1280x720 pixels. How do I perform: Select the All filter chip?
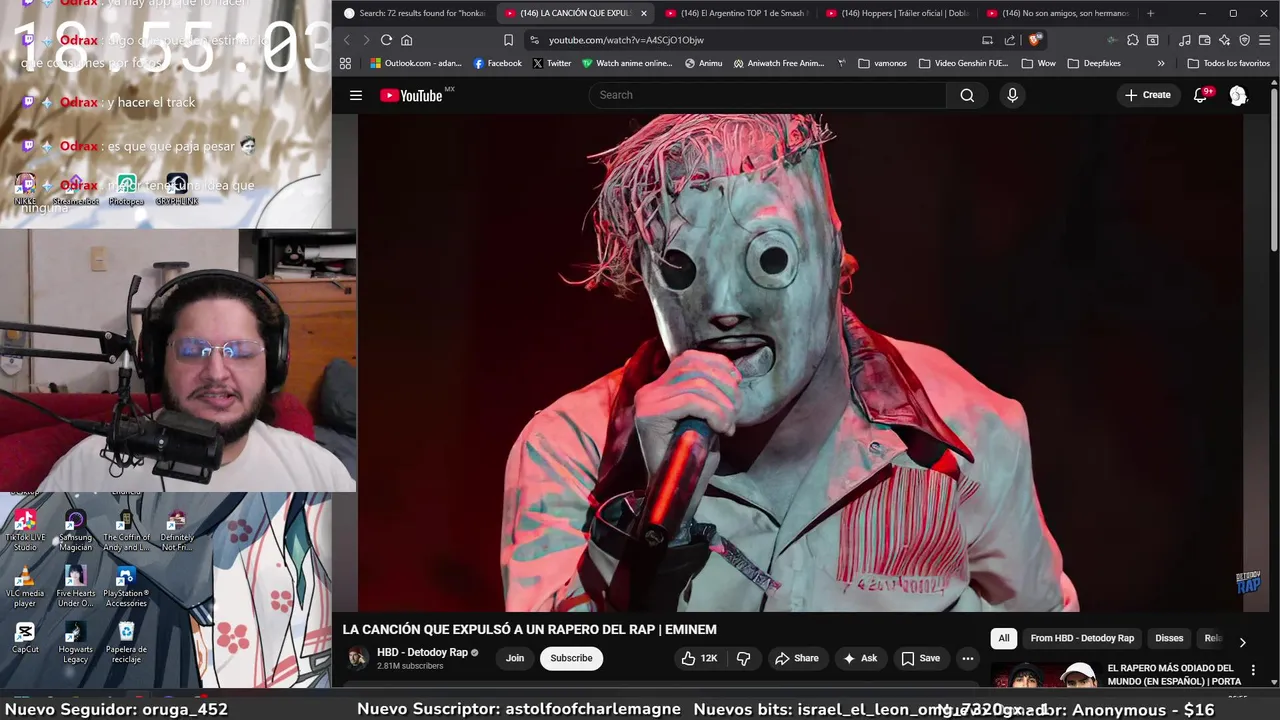tap(1004, 638)
